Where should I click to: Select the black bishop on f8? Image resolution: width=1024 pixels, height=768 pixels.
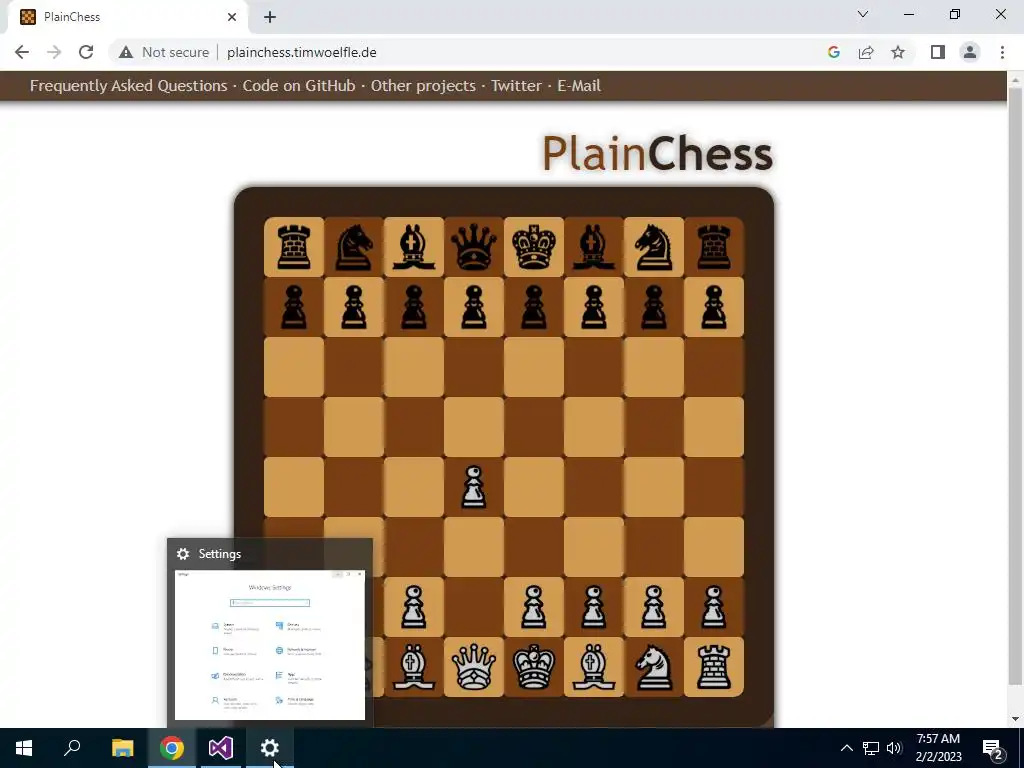click(x=594, y=247)
